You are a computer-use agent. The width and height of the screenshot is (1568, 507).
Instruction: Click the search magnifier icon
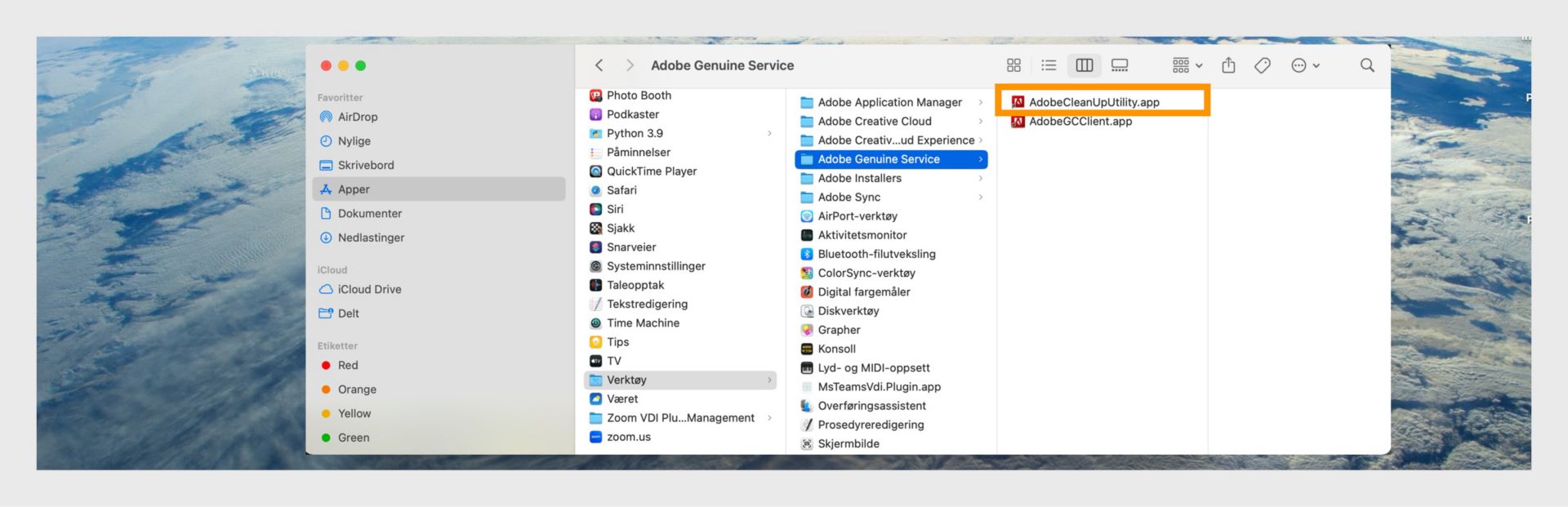[x=1367, y=65]
